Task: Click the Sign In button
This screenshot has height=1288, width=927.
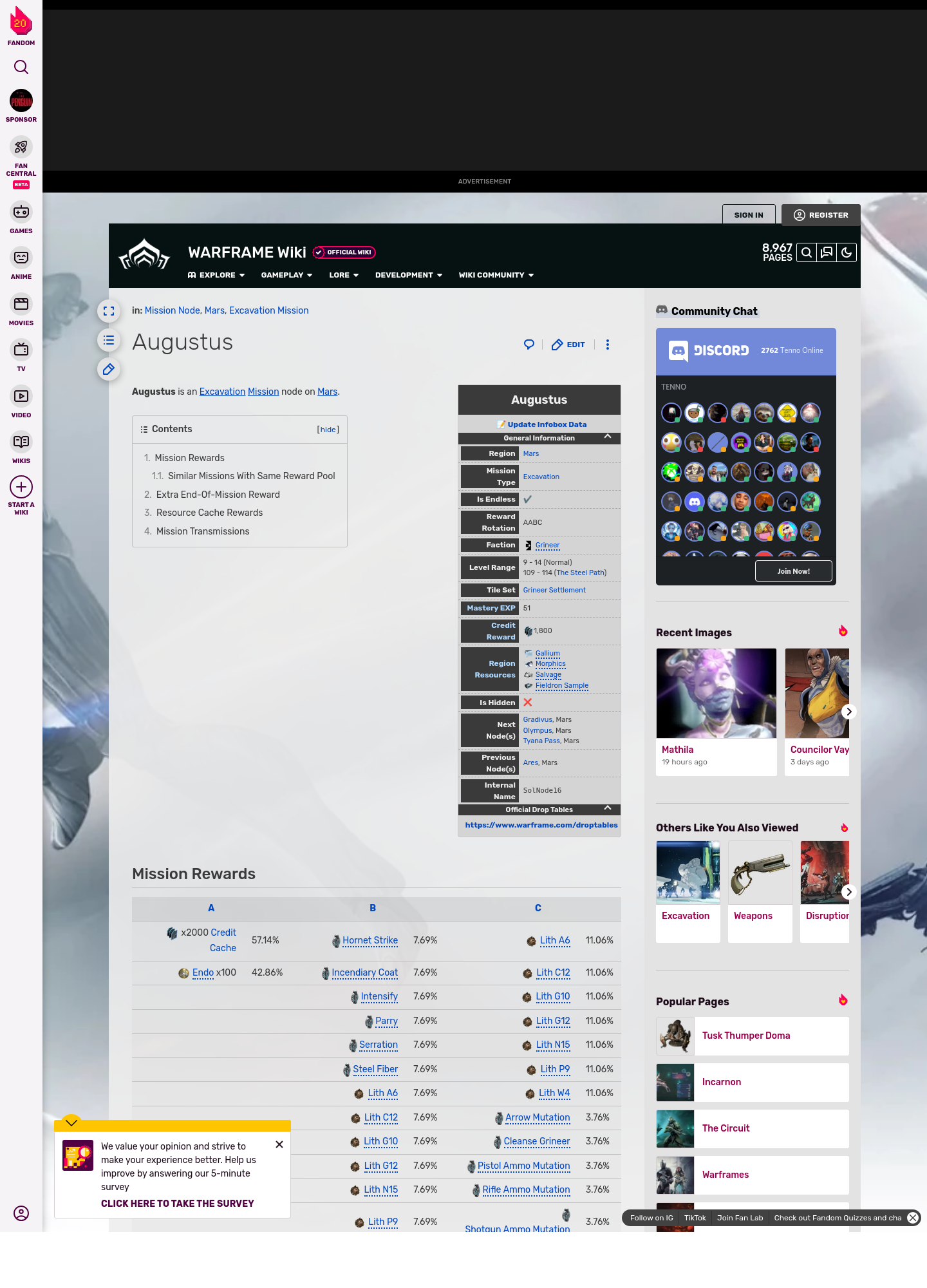Action: (x=749, y=215)
